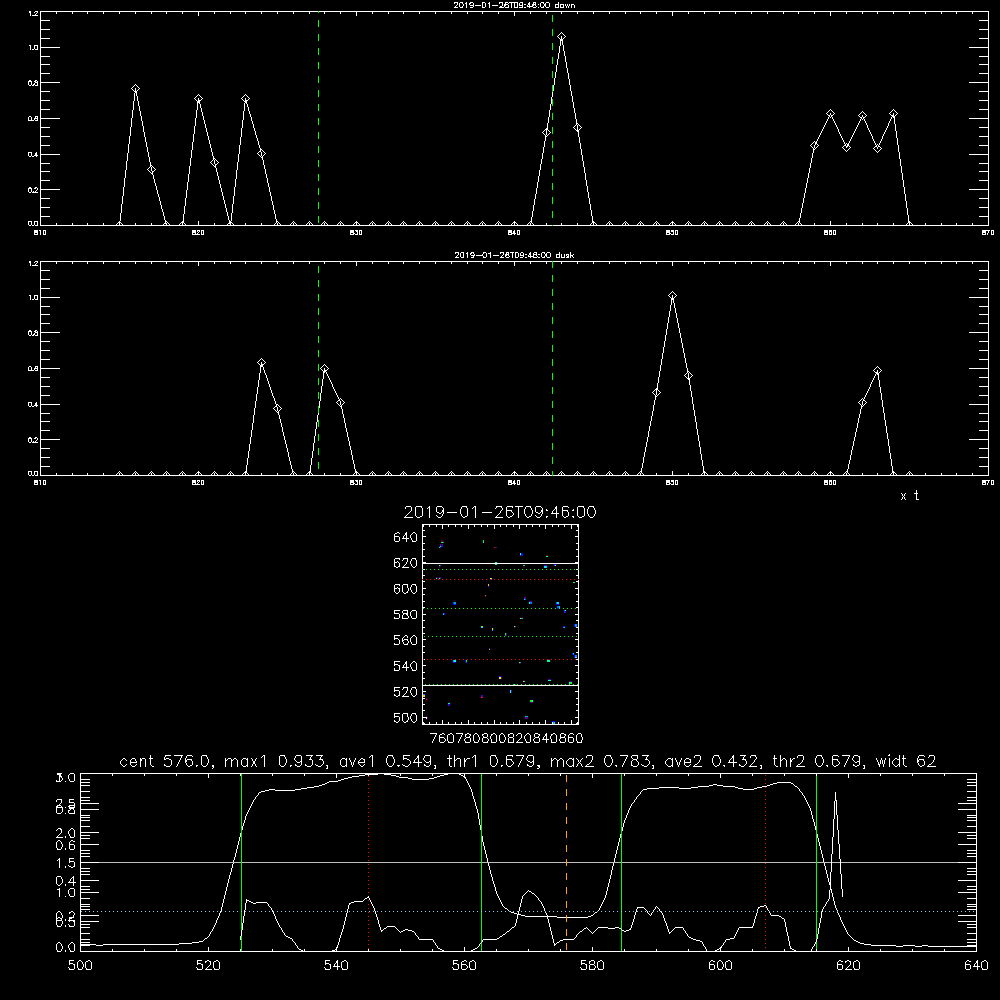Click the middle scatter plot timestamp title
This screenshot has height=1000, width=1000.
click(500, 512)
